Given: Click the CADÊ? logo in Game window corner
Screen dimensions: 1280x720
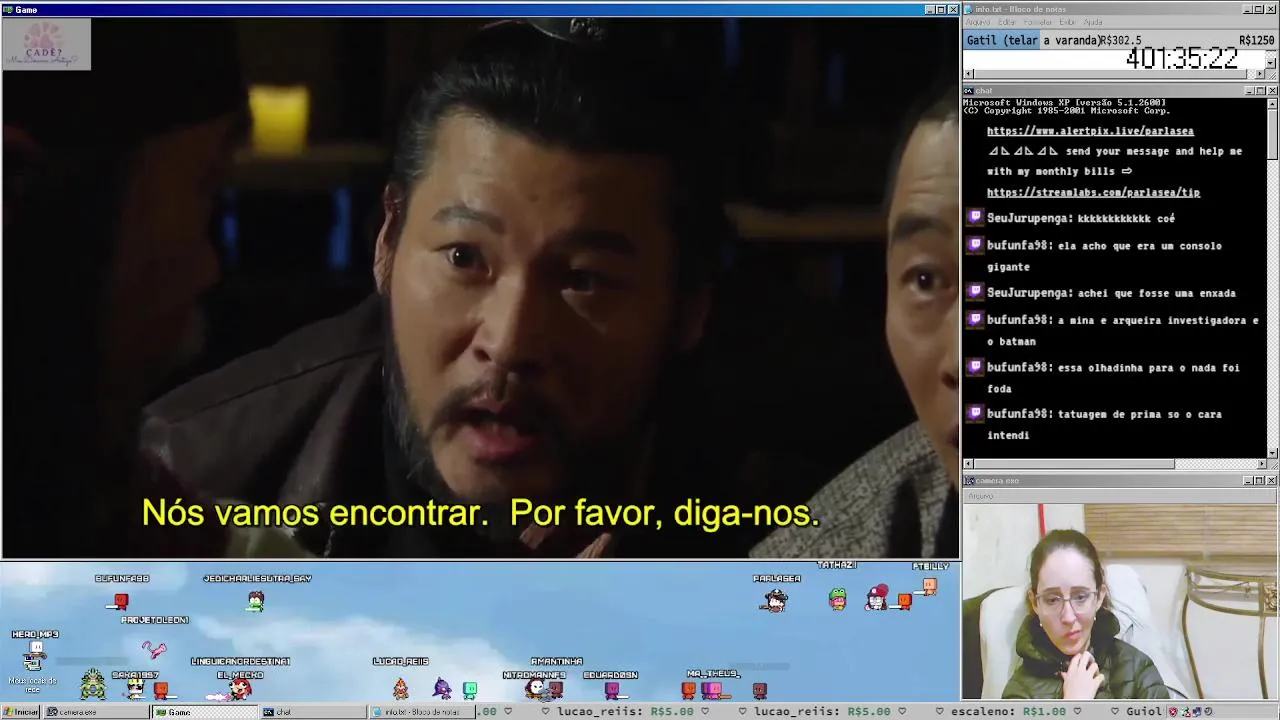Looking at the screenshot, I should coord(46,45).
